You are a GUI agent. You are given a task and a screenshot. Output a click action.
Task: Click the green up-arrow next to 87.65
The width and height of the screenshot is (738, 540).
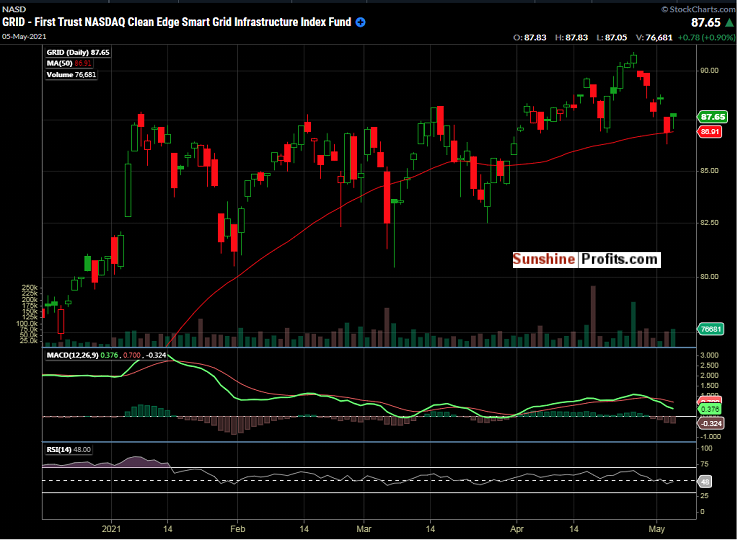point(729,22)
